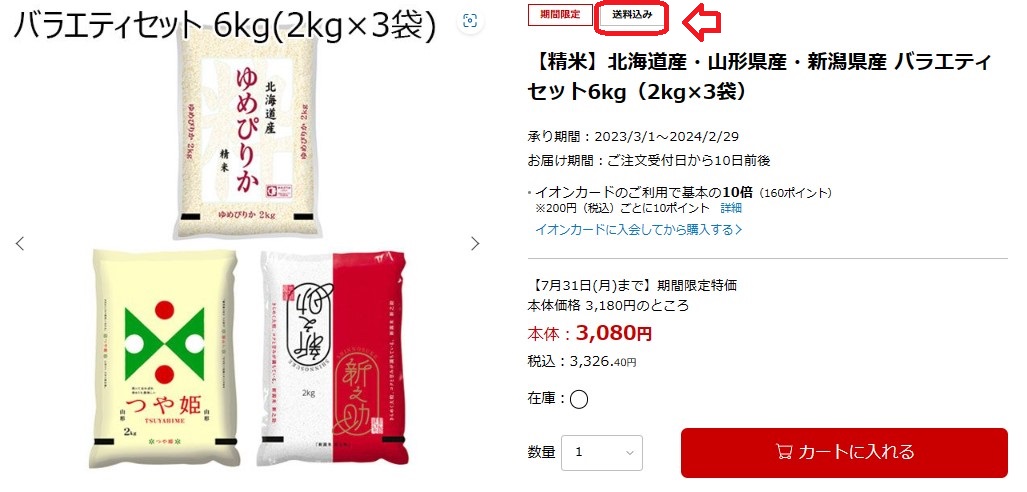Click the red 3,080円 price
1027x492 pixels.
(614, 333)
